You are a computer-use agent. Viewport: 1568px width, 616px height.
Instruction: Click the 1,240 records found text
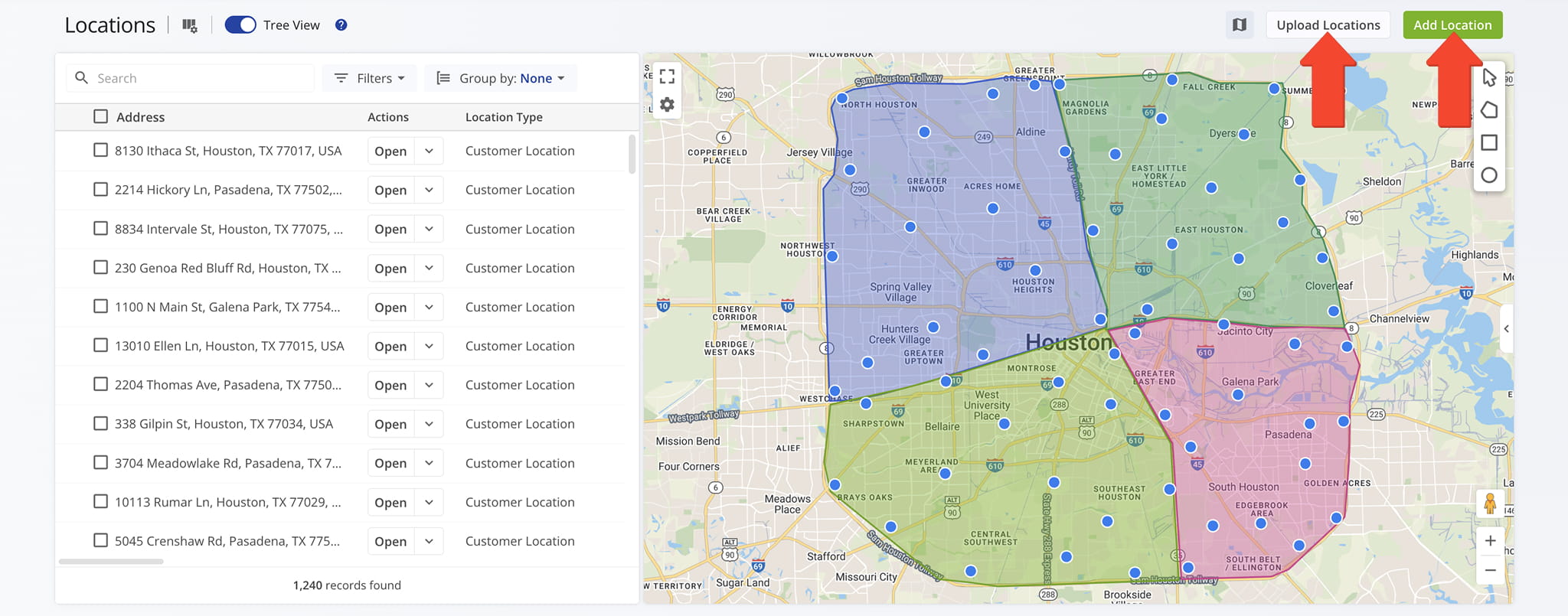click(x=347, y=585)
